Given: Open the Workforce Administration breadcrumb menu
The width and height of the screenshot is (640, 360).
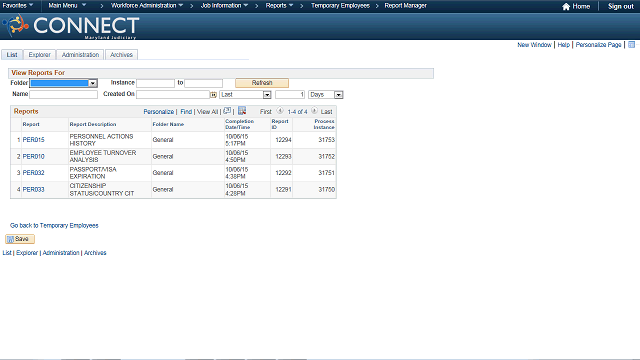Looking at the screenshot, I should 147,6.
